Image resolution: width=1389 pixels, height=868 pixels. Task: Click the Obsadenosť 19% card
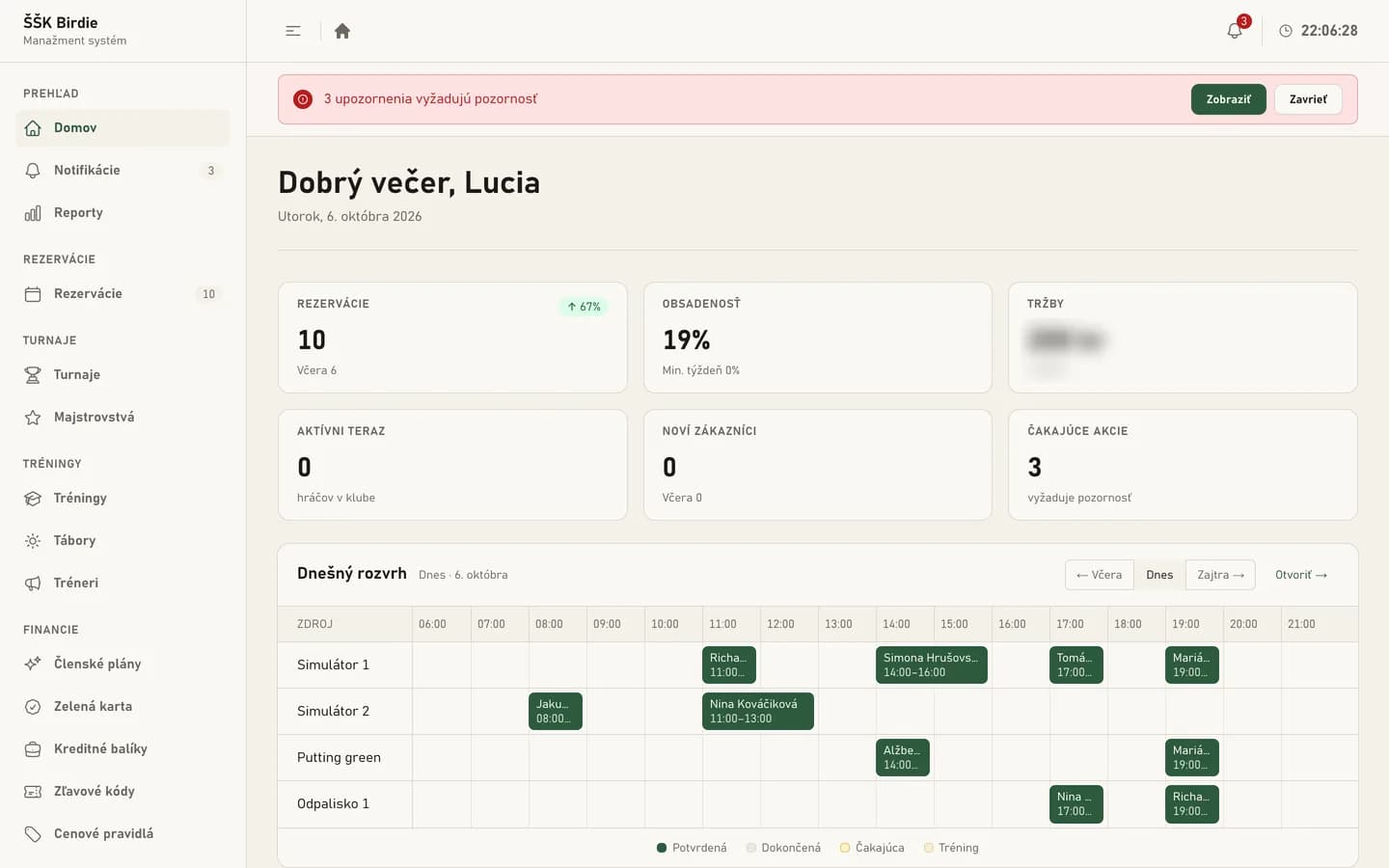pos(818,338)
